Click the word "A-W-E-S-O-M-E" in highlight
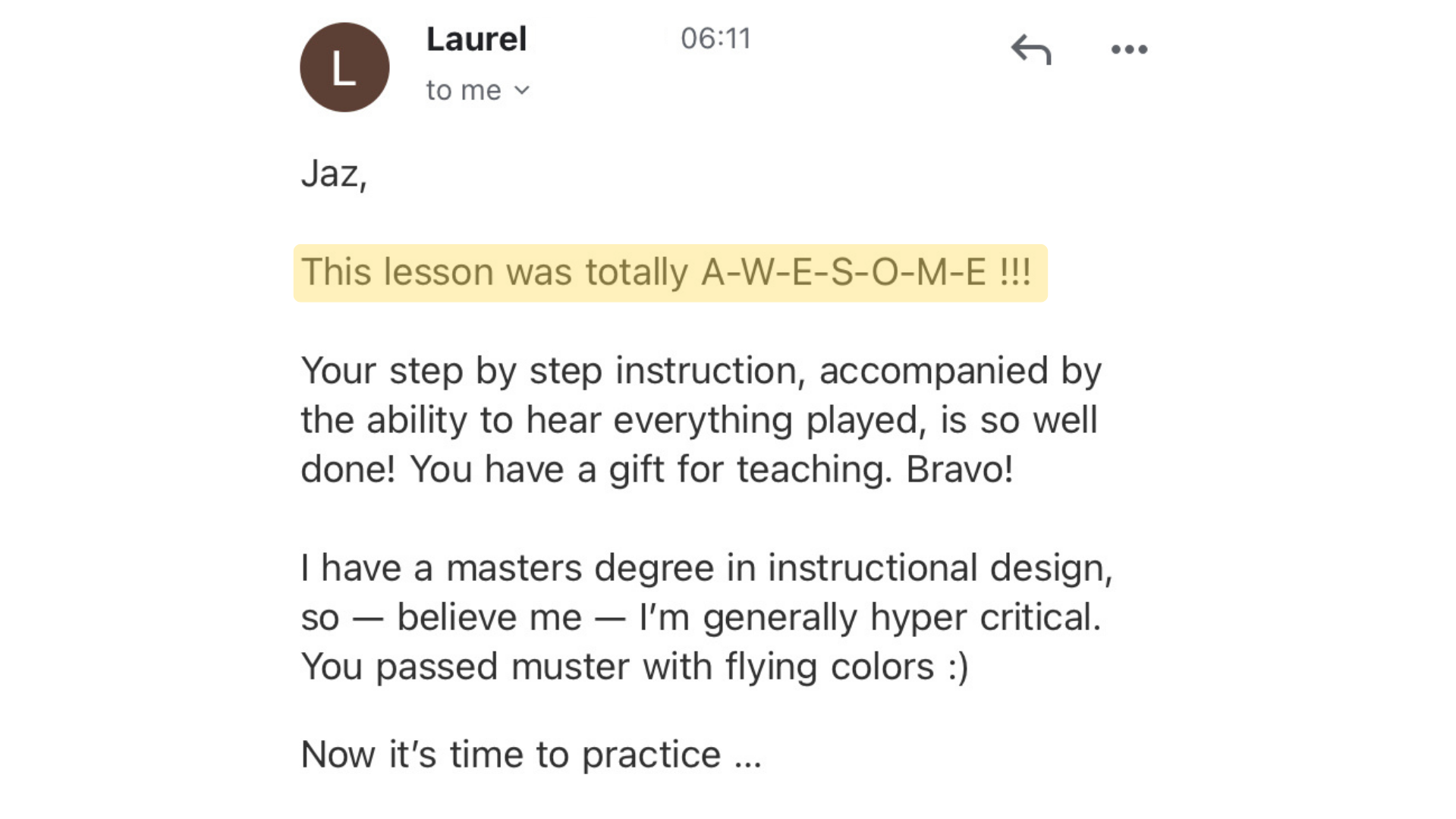The width and height of the screenshot is (1456, 819). click(844, 272)
